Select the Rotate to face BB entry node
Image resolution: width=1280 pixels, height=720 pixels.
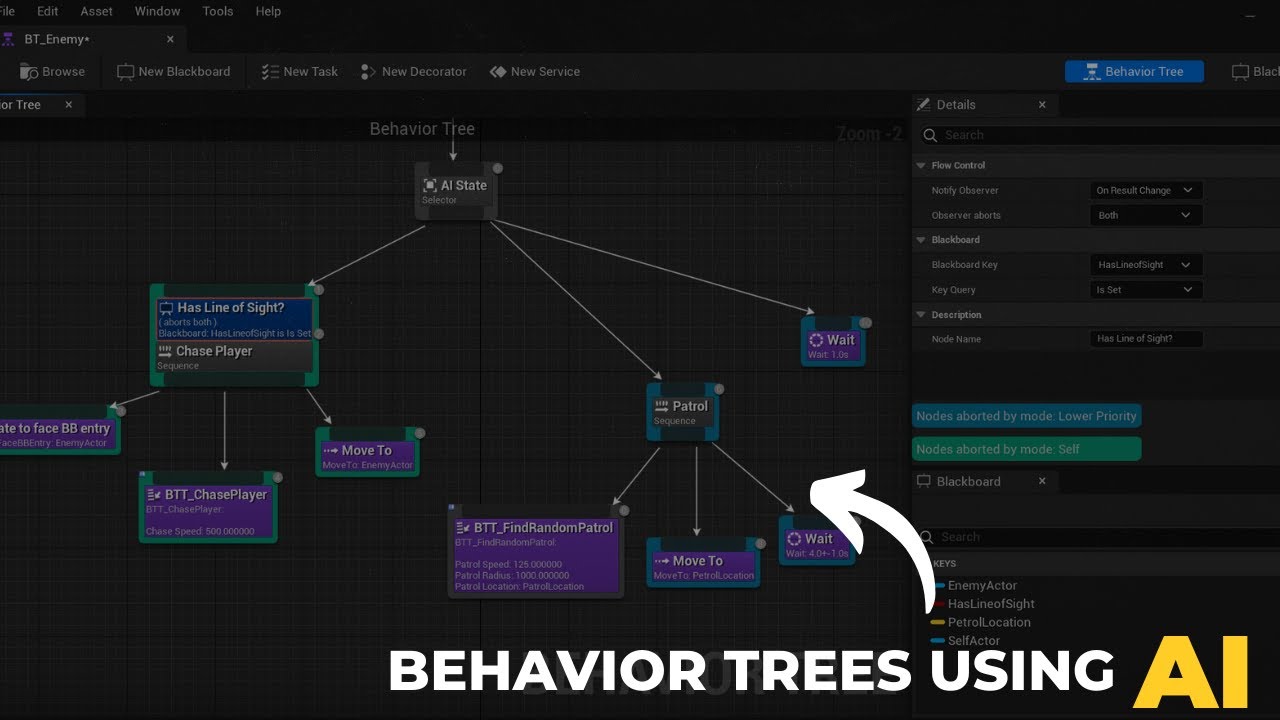click(x=58, y=430)
